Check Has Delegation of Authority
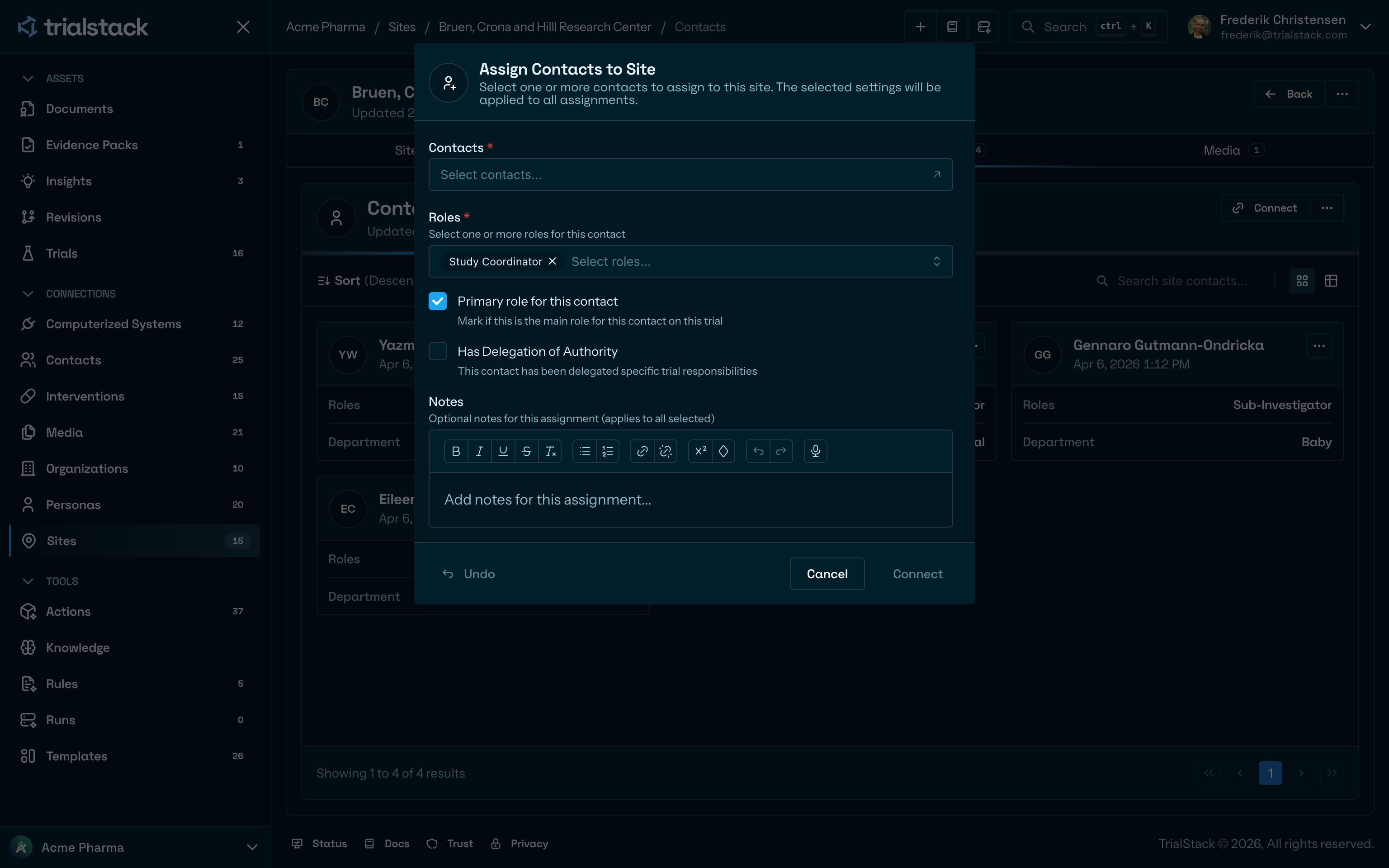The height and width of the screenshot is (868, 1389). (438, 351)
